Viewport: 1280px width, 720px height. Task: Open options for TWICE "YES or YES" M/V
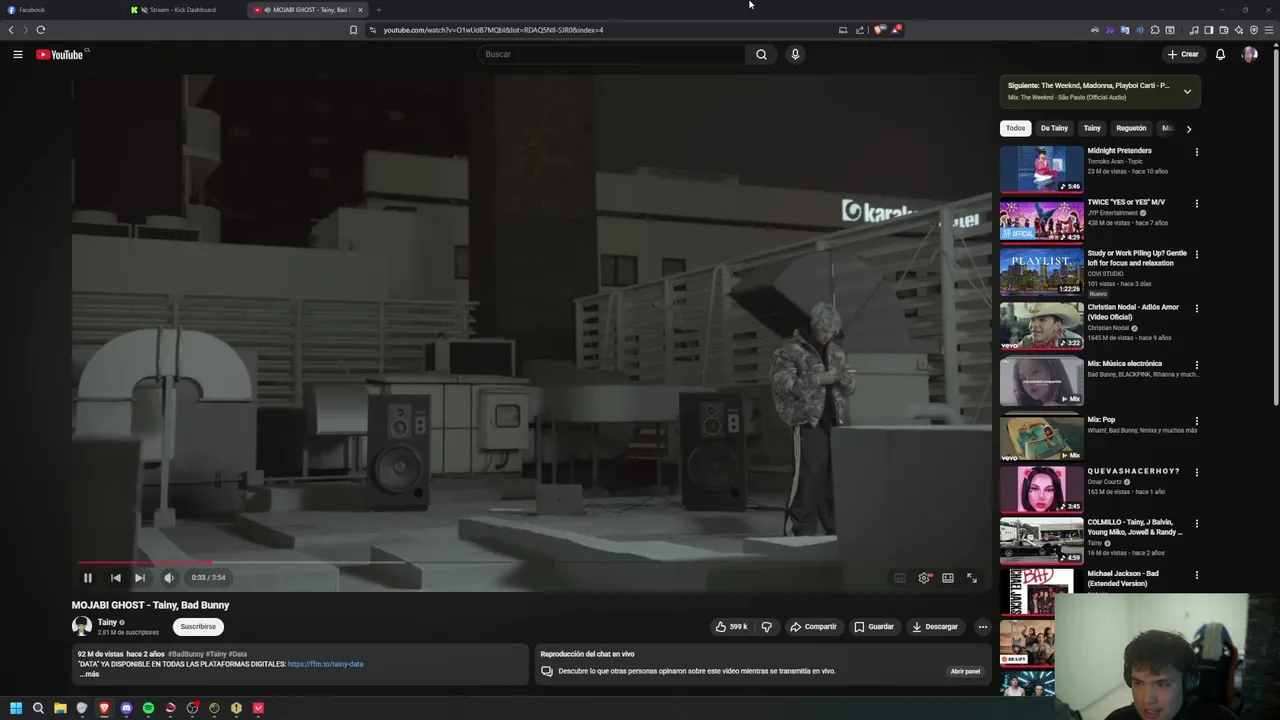1196,203
